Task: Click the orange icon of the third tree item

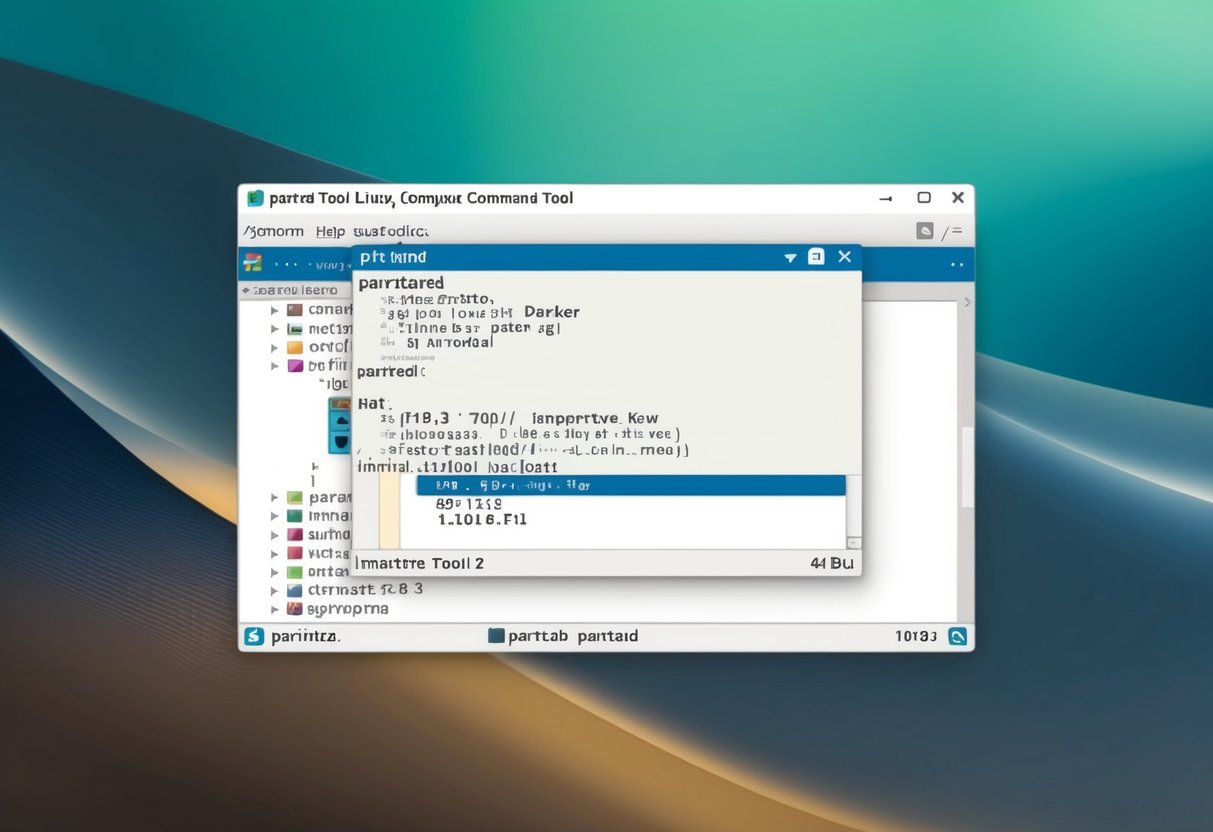Action: [x=295, y=347]
